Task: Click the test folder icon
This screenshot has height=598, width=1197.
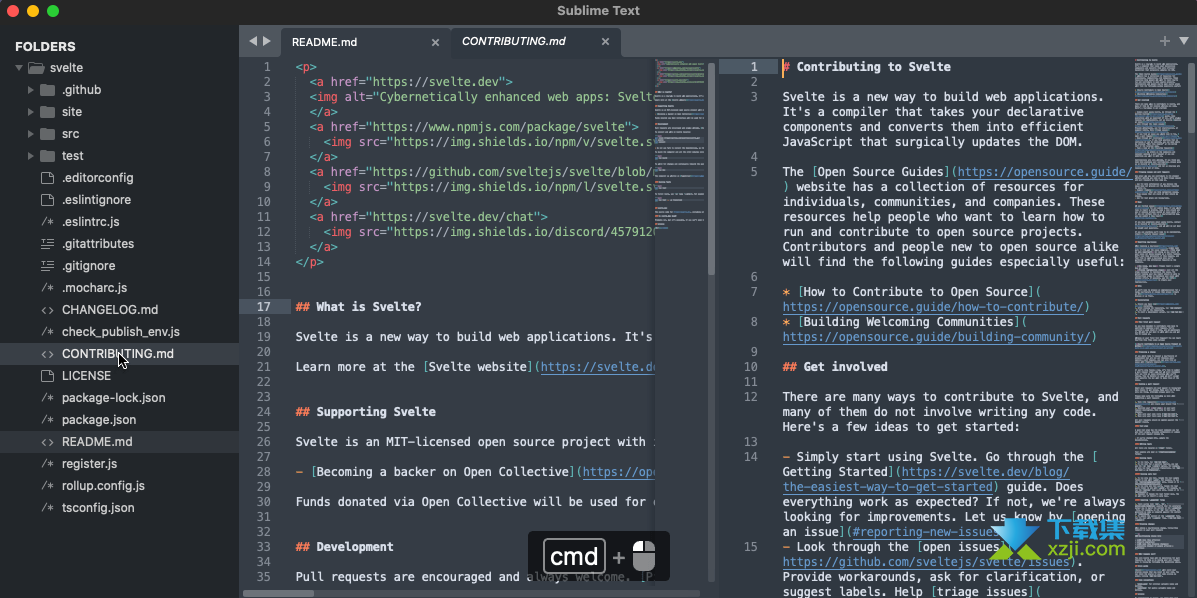Action: 47,156
